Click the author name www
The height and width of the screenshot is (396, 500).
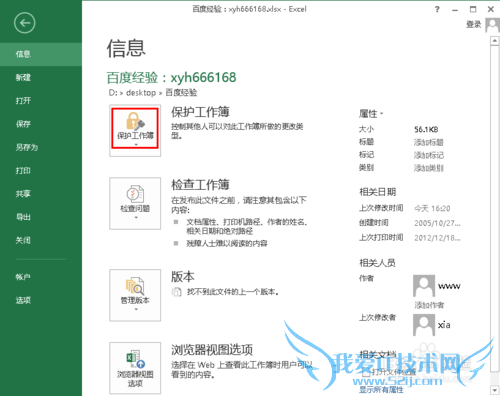[449, 286]
